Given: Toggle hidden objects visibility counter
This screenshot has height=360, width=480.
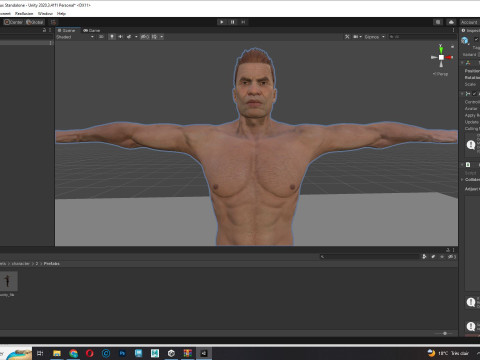Looking at the screenshot, I should point(145,37).
